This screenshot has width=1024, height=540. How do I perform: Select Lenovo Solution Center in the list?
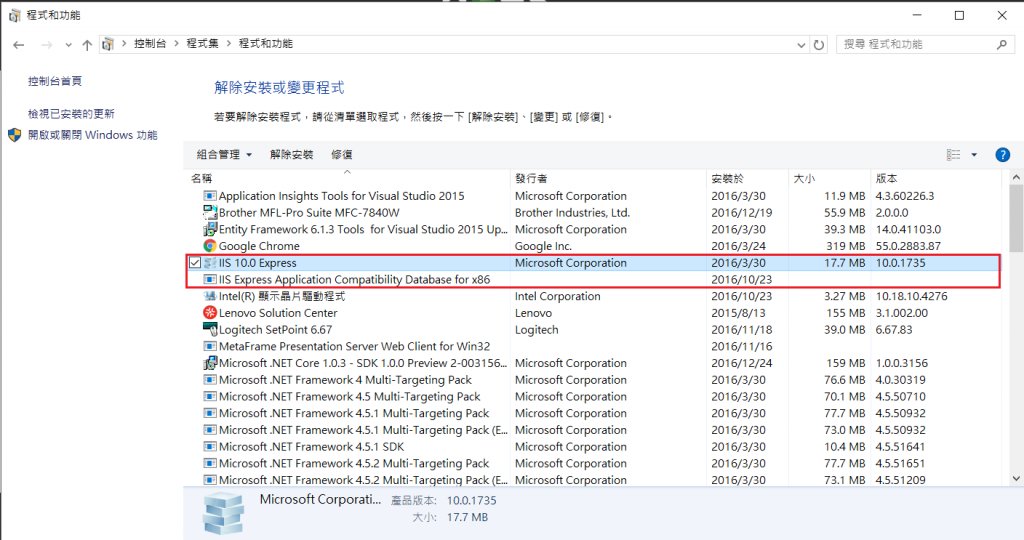pos(278,313)
